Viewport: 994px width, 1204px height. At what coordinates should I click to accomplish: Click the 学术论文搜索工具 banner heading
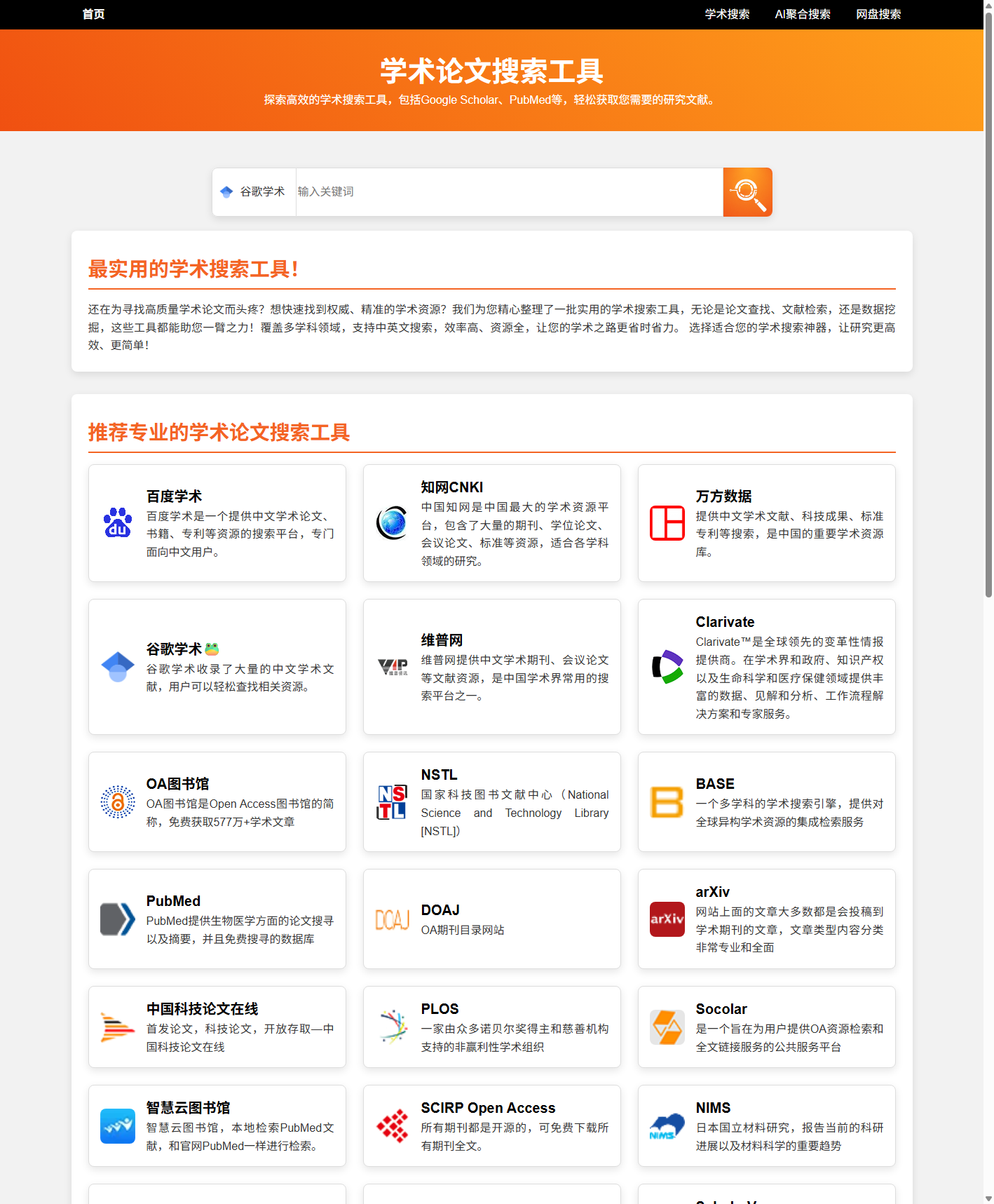point(491,72)
